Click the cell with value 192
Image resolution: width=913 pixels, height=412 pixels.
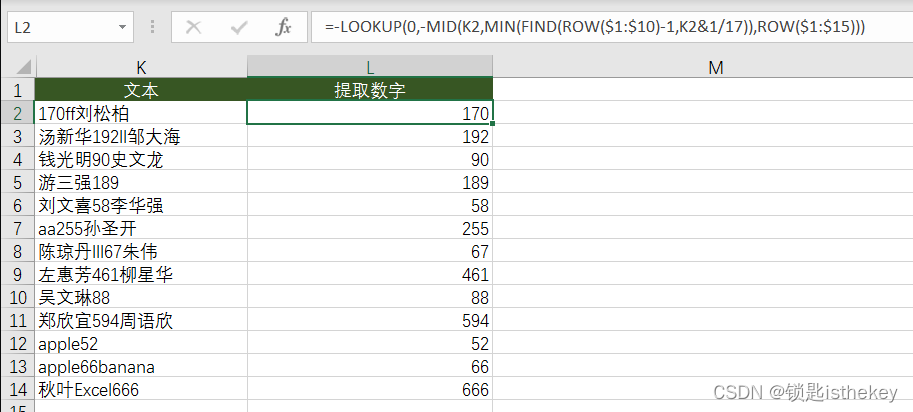click(x=370, y=136)
